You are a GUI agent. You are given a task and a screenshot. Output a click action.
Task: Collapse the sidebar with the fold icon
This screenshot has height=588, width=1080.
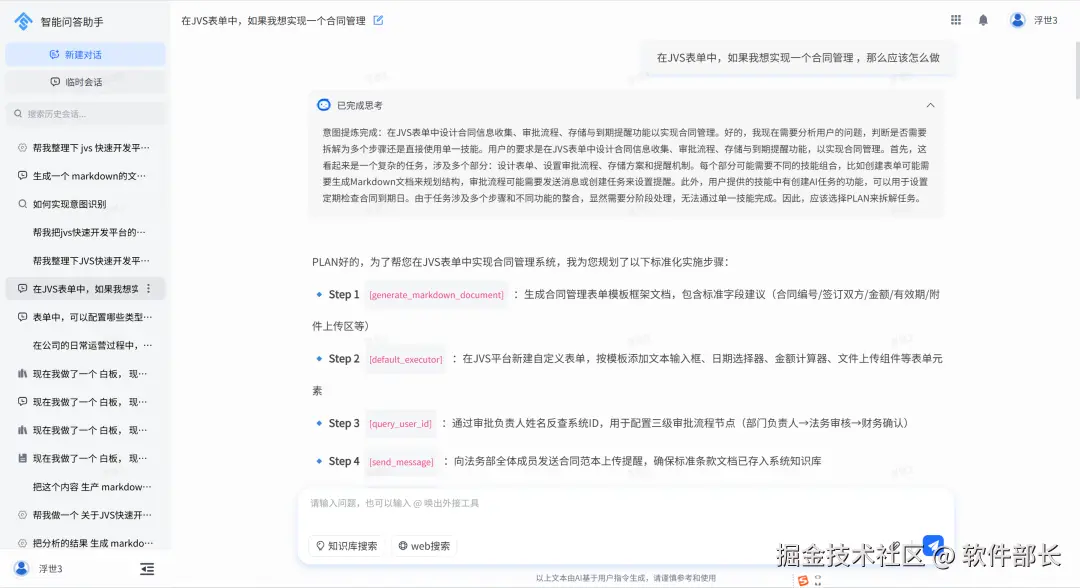tap(147, 569)
